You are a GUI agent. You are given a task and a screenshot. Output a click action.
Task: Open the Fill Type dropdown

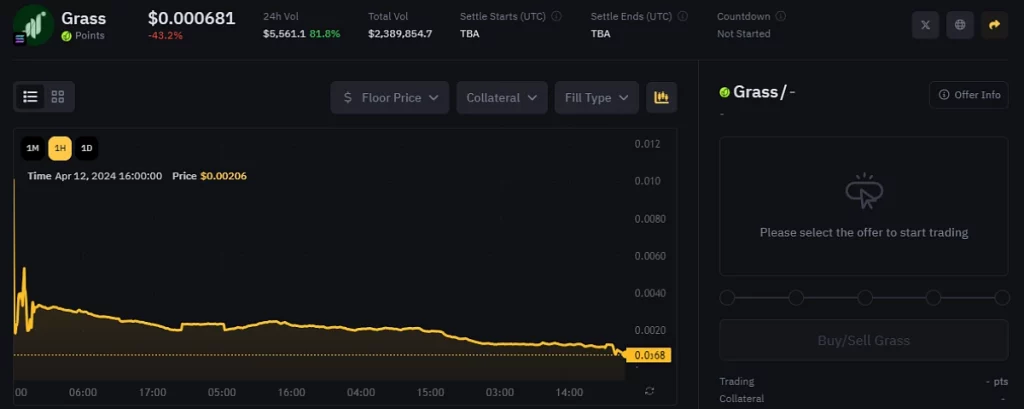[x=597, y=97]
